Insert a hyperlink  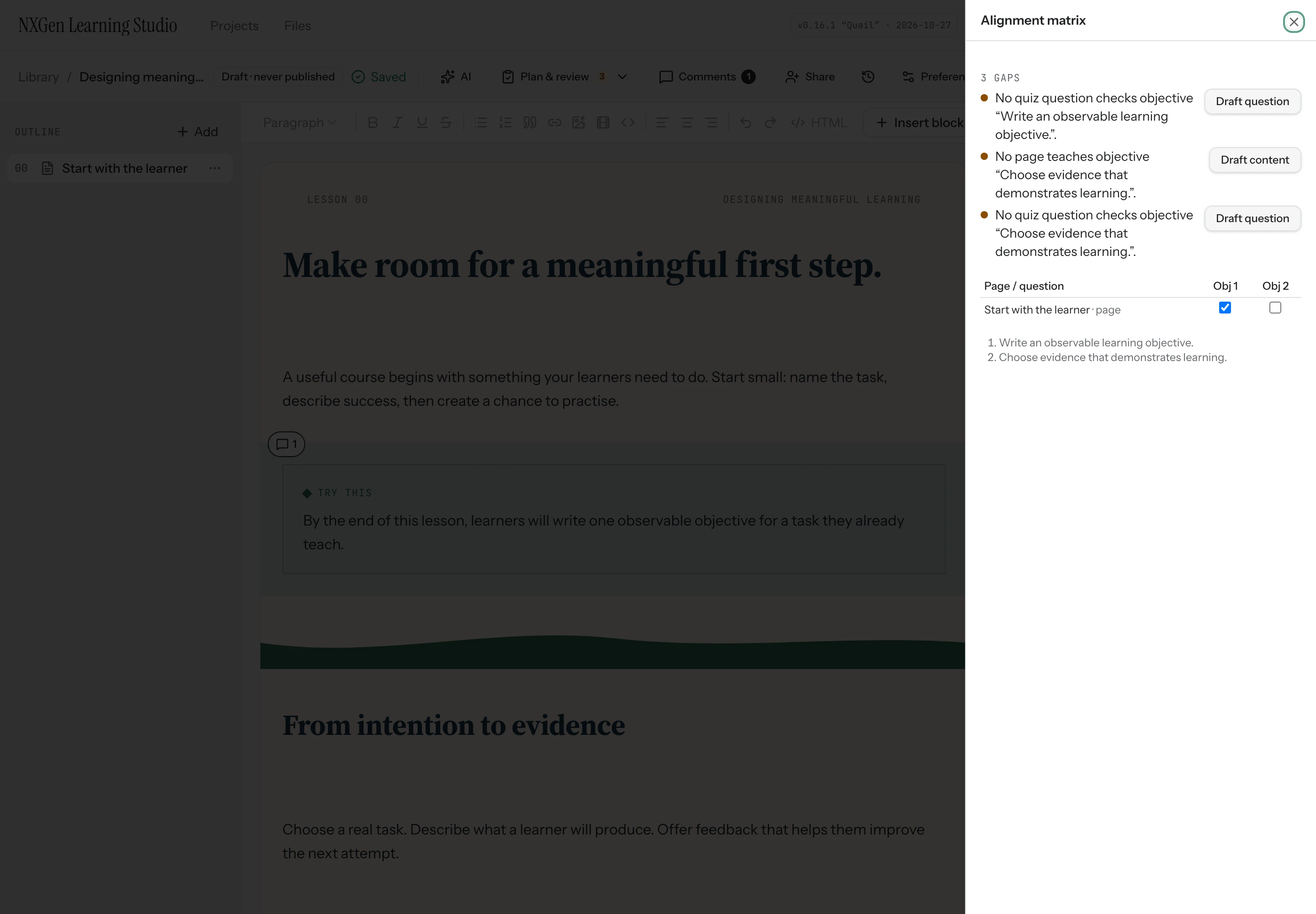[x=554, y=122]
